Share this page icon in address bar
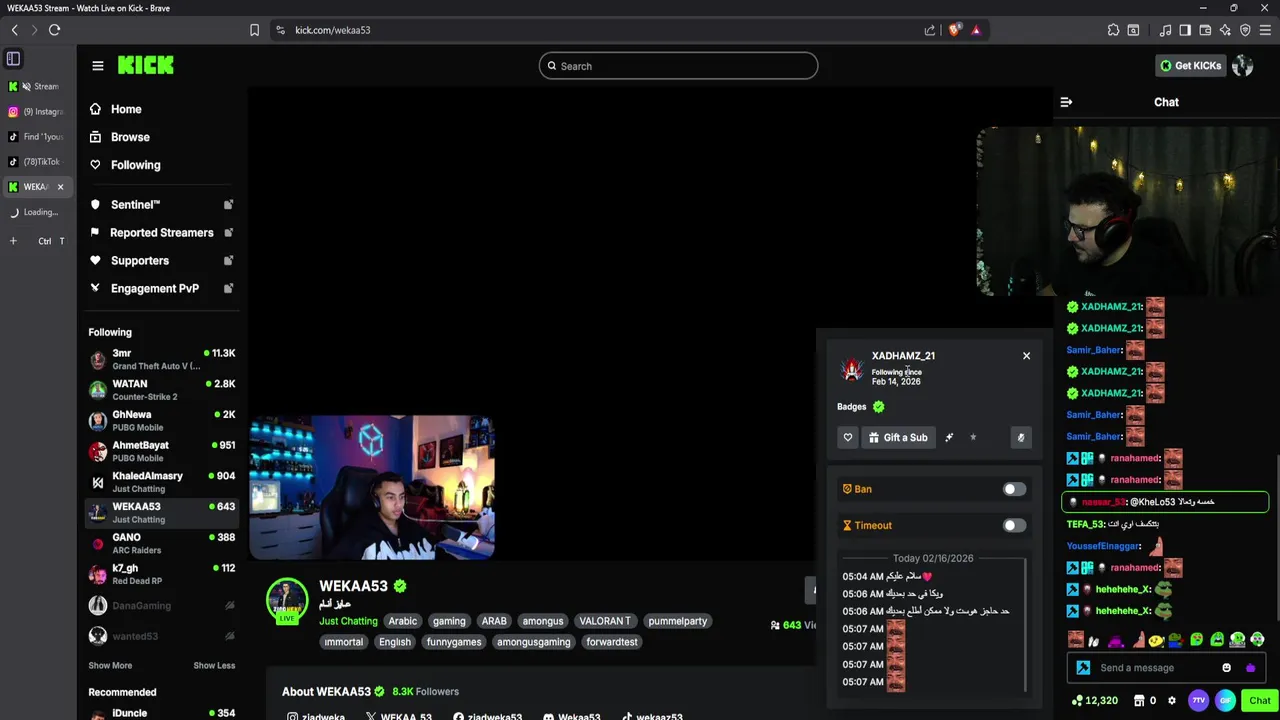Screen dimensions: 1280x720 pos(930,30)
